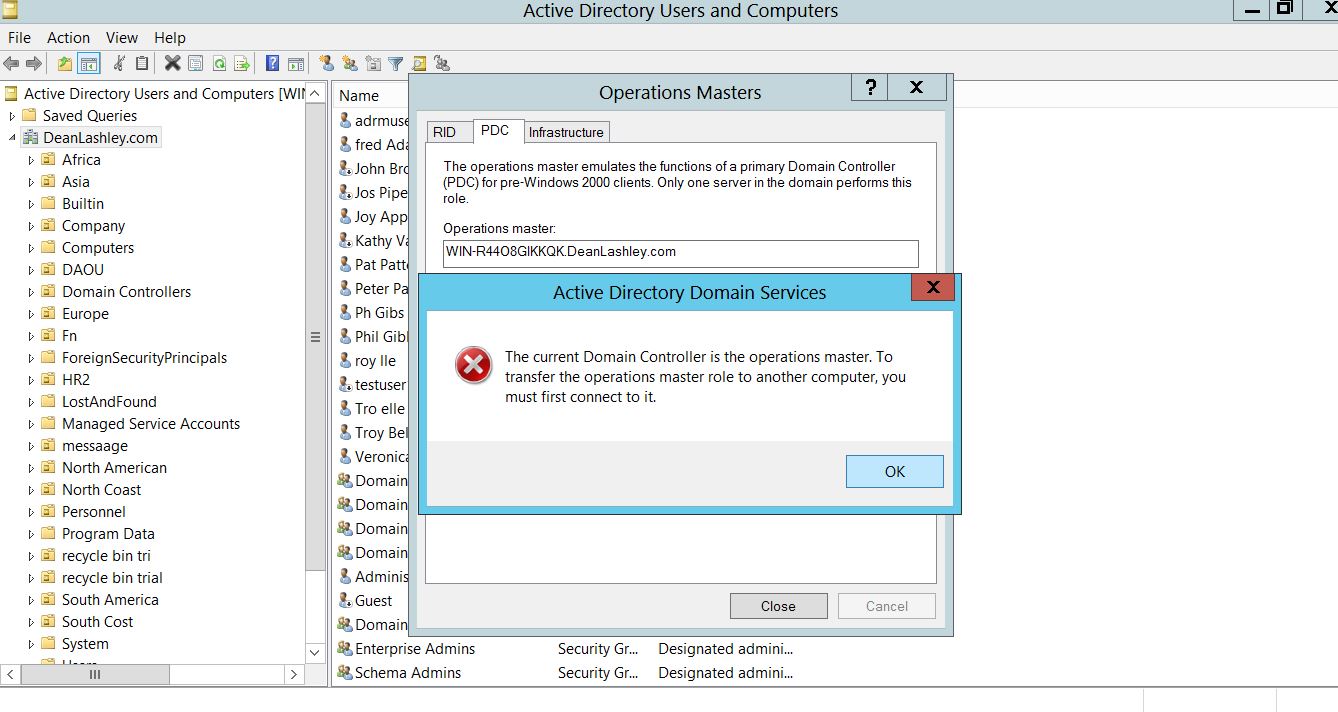Click the Cut scissors toolbar icon
This screenshot has height=712, width=1338.
pyautogui.click(x=119, y=64)
